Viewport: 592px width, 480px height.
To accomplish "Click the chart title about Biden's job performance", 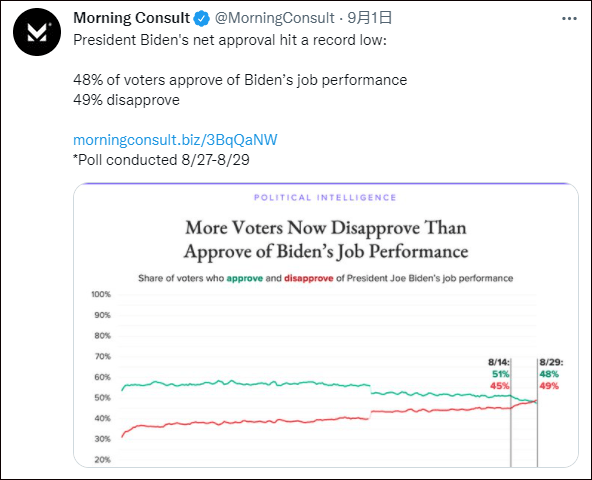I will 326,239.
